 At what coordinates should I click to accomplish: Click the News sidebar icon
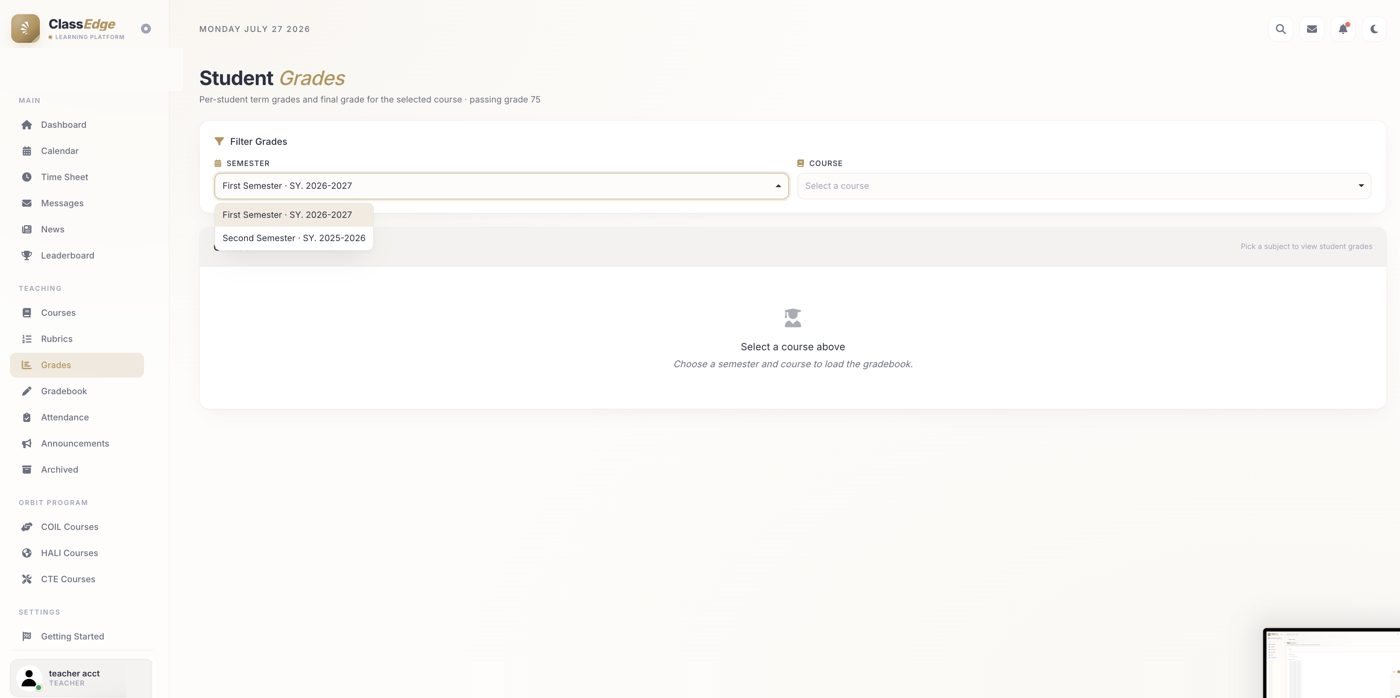click(x=27, y=229)
